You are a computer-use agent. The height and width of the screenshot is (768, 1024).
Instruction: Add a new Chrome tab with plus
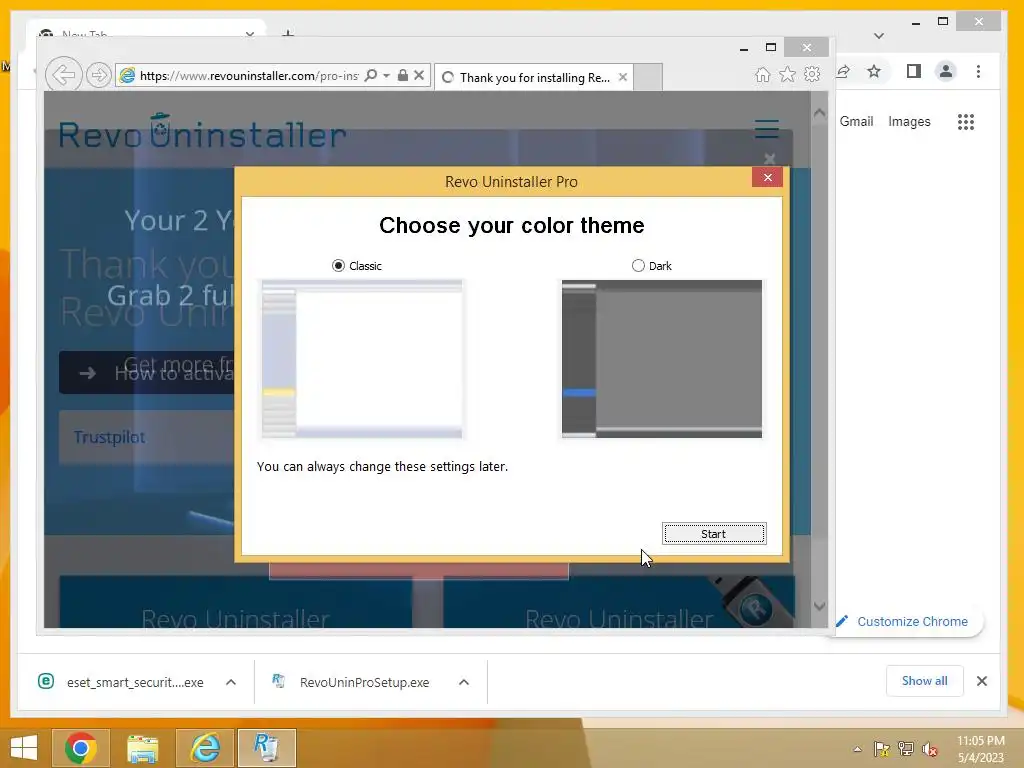pyautogui.click(x=288, y=33)
